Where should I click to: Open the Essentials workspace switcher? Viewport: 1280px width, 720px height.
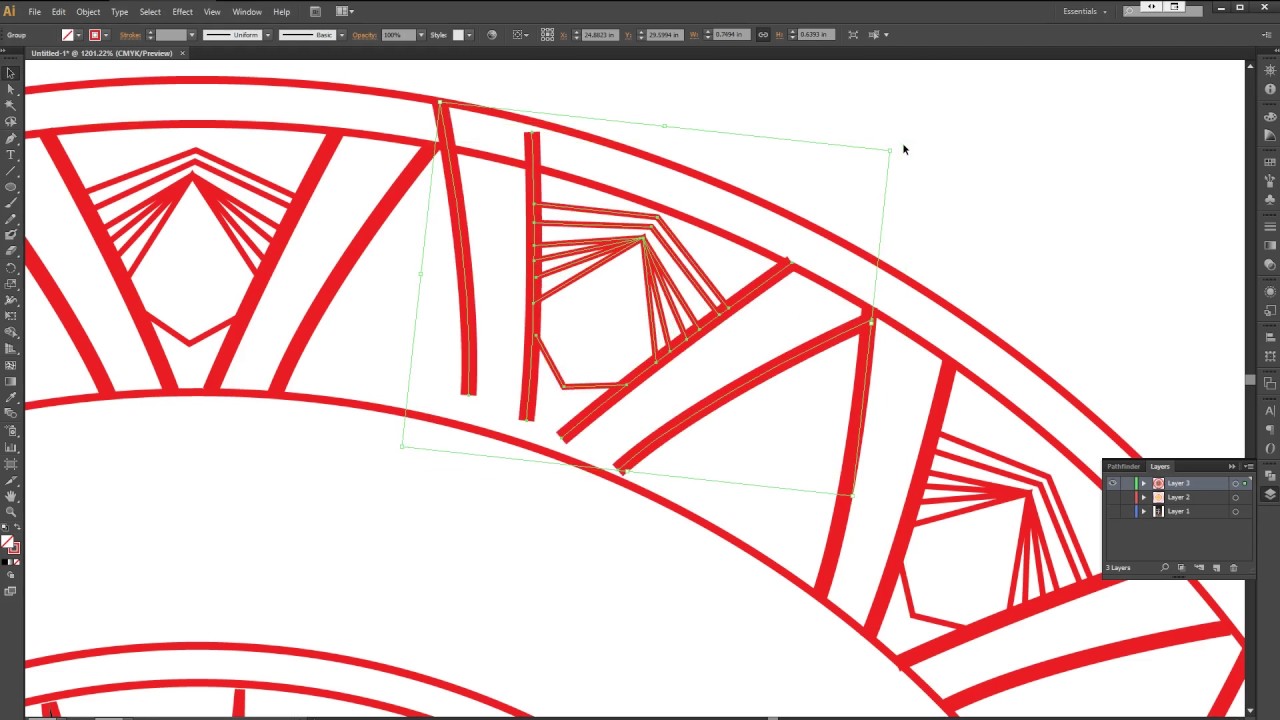[x=1084, y=12]
